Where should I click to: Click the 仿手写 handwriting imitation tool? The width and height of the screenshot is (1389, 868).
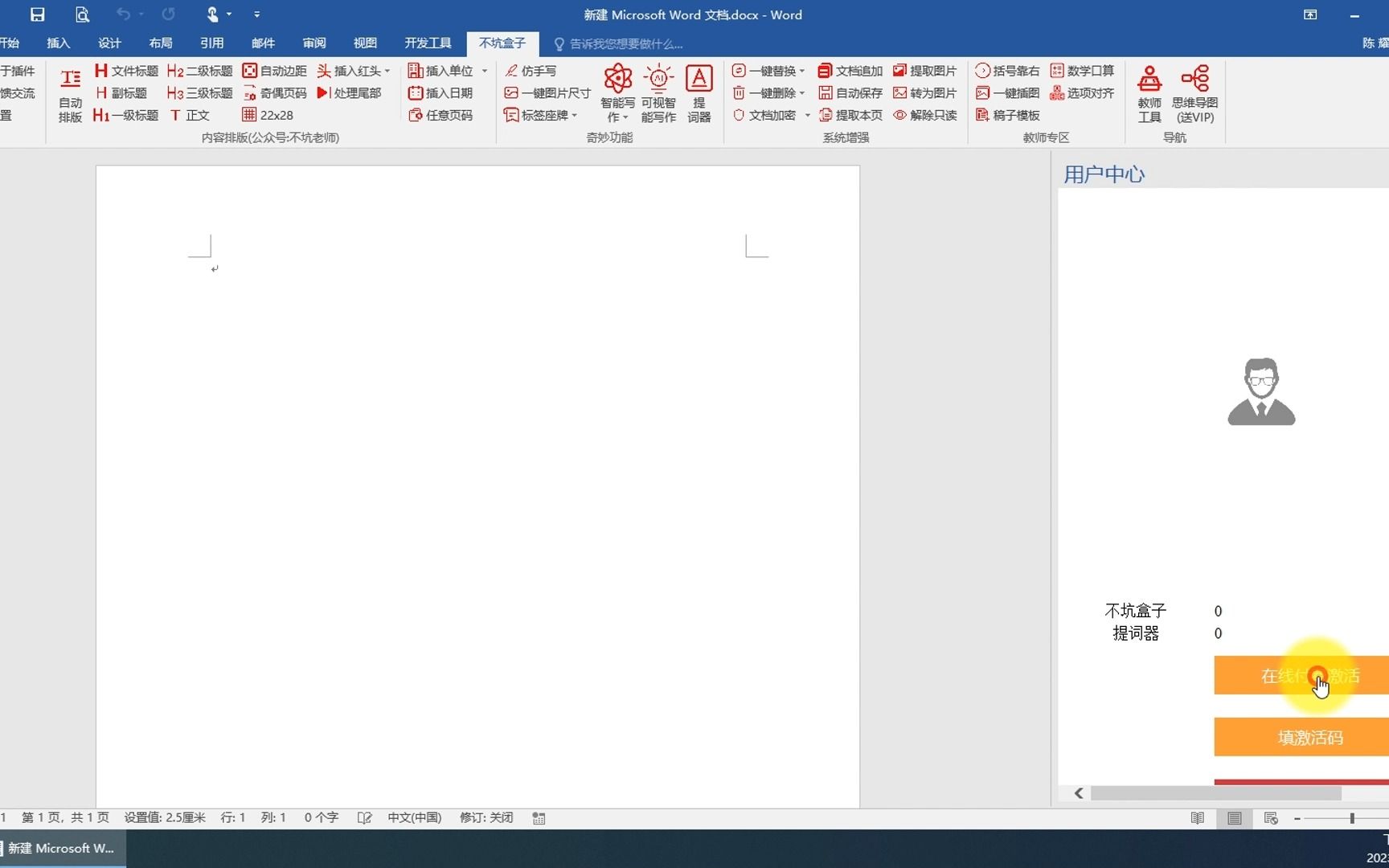531,71
